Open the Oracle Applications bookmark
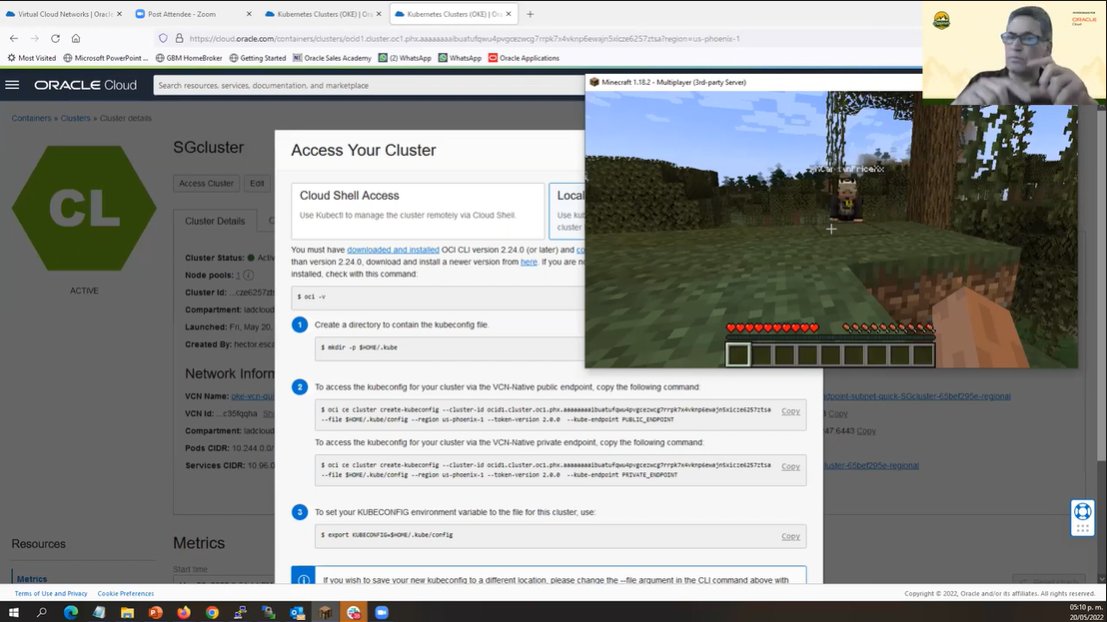Screen dimensions: 1107x622 tap(524, 58)
